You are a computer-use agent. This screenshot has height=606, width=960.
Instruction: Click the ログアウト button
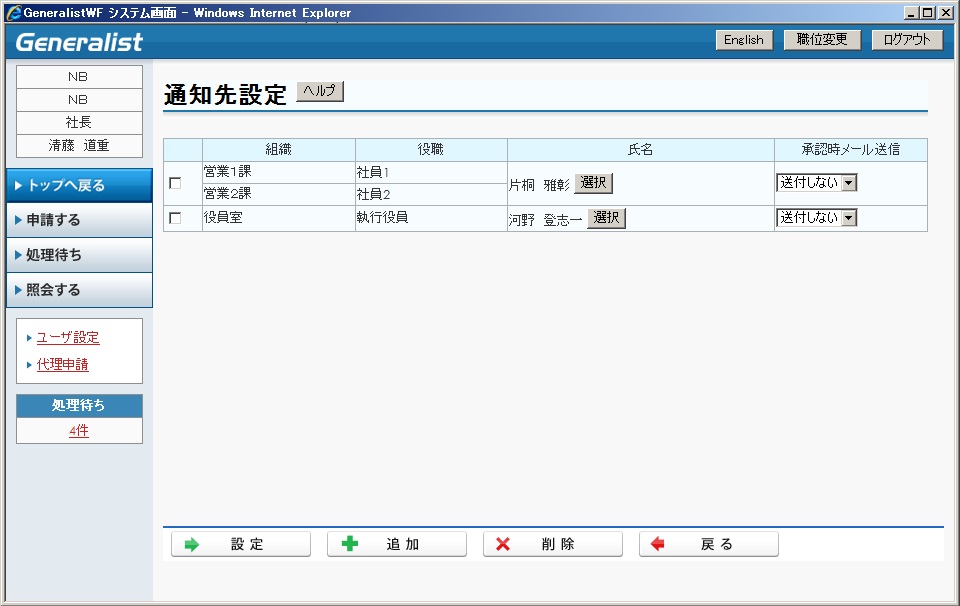[907, 40]
